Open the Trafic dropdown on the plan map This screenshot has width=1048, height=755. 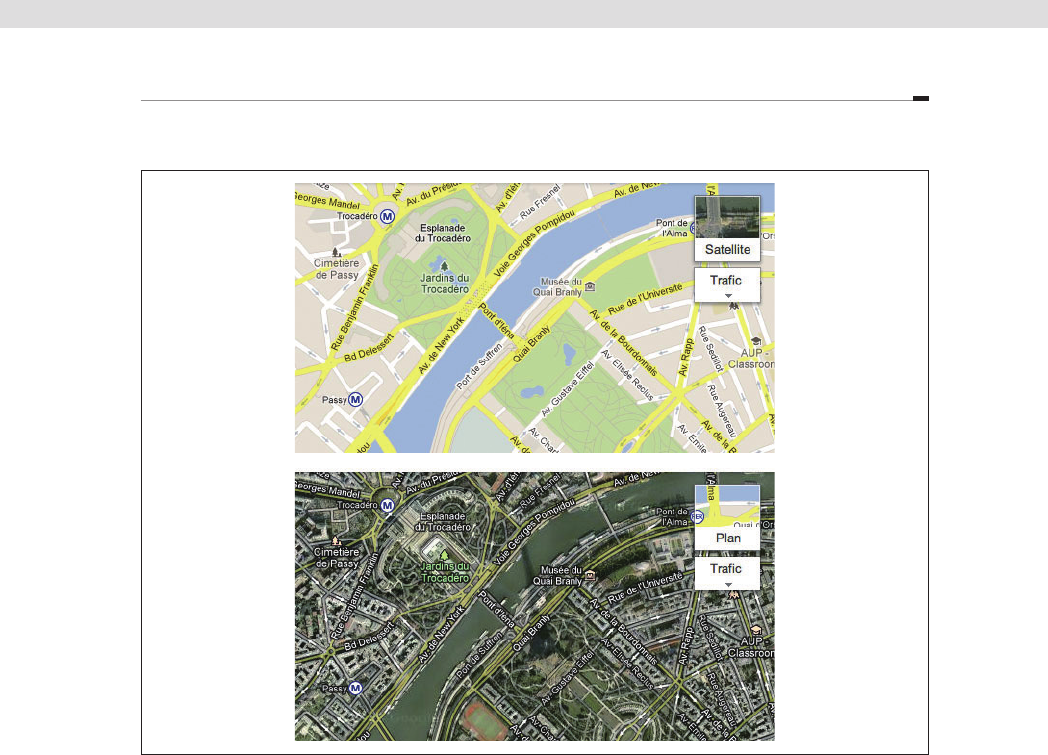click(x=727, y=285)
